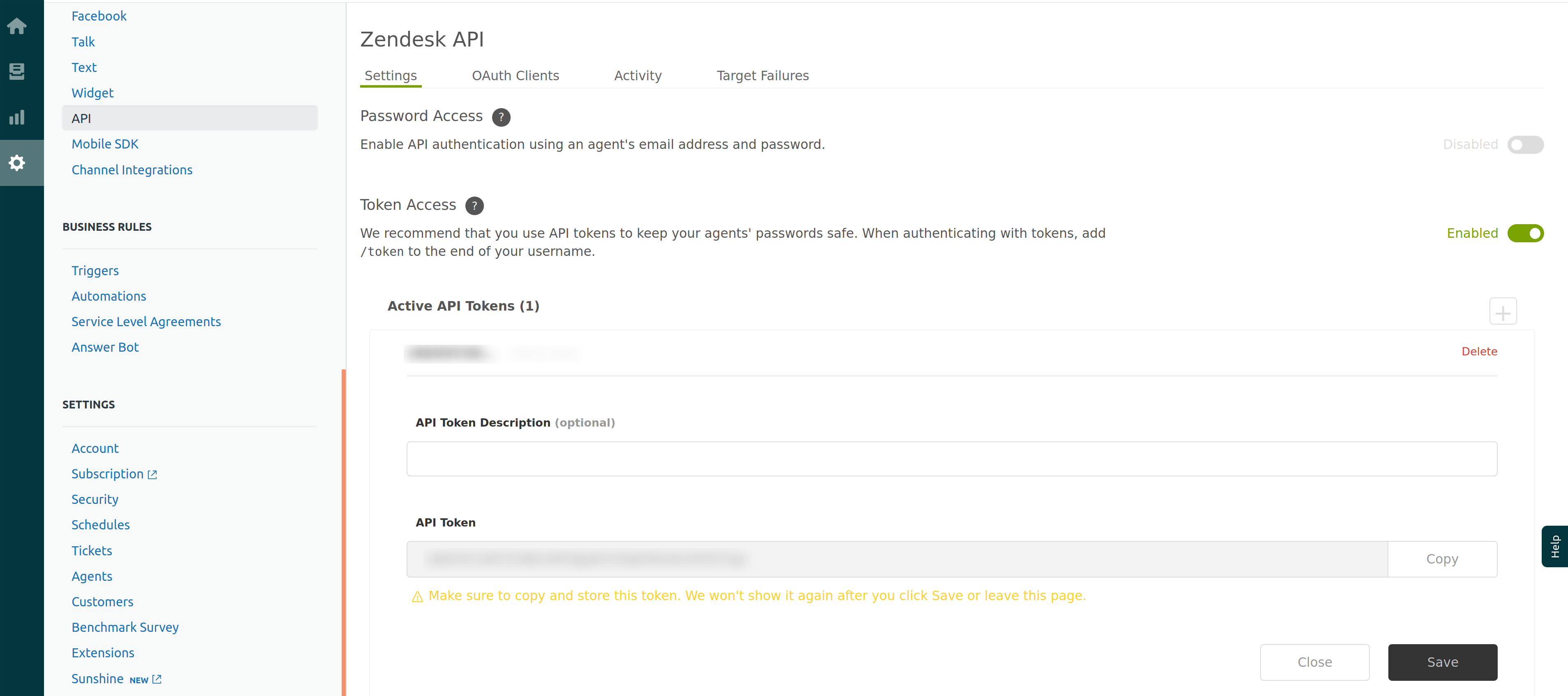Screen dimensions: 1568x696
Task: Click the API Token value field
Action: tap(897, 559)
